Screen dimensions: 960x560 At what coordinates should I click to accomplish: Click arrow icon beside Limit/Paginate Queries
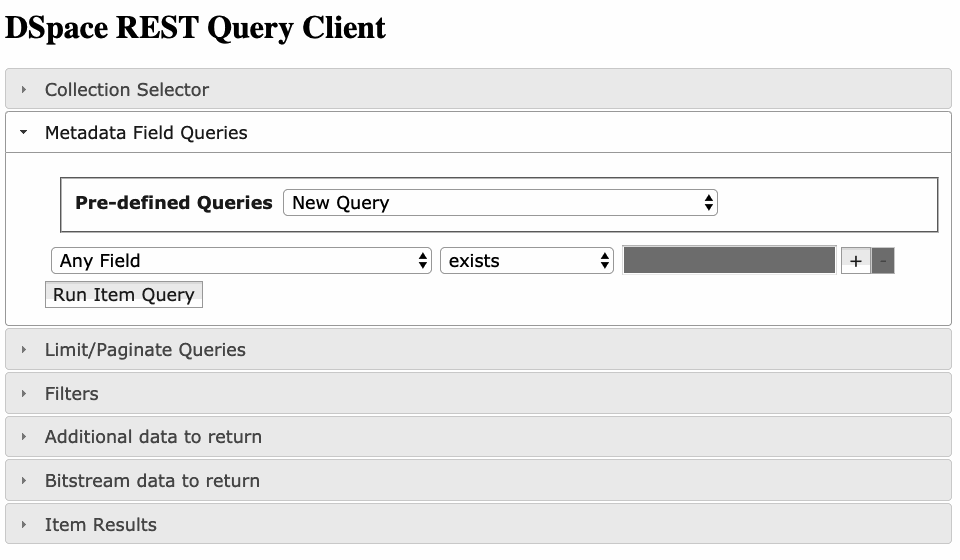coord(23,349)
